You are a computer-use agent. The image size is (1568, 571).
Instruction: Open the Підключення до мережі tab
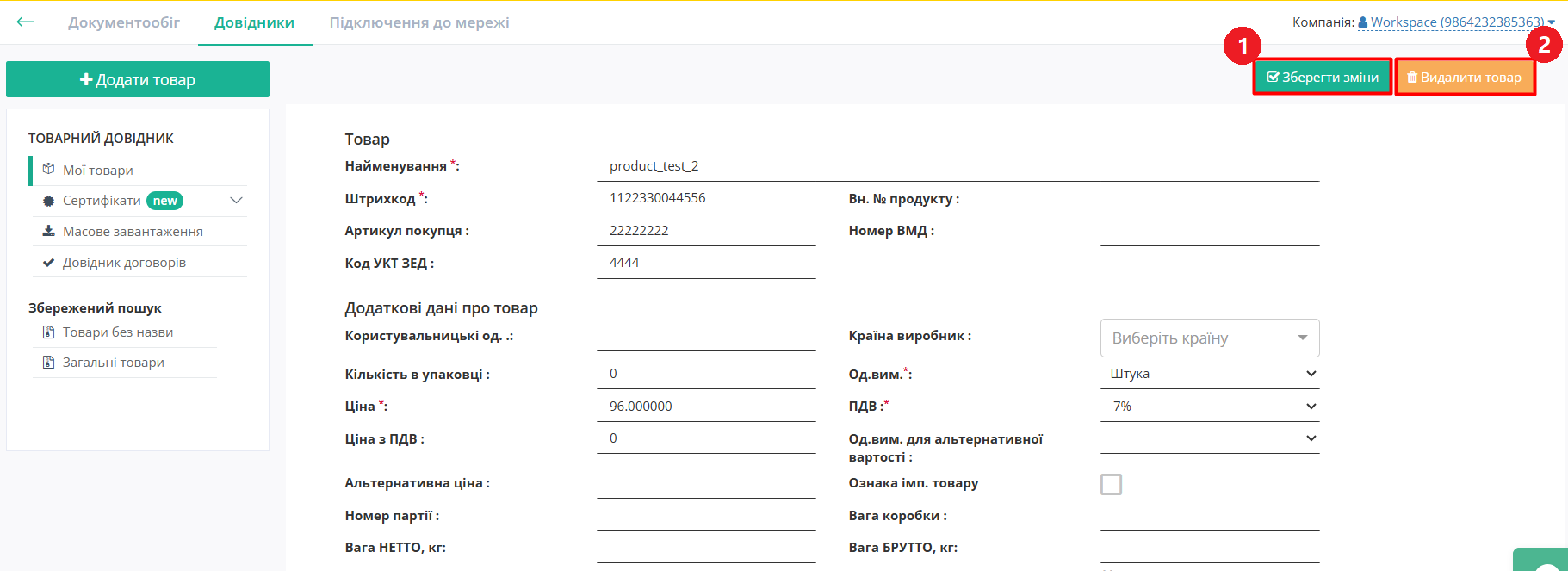tap(419, 22)
